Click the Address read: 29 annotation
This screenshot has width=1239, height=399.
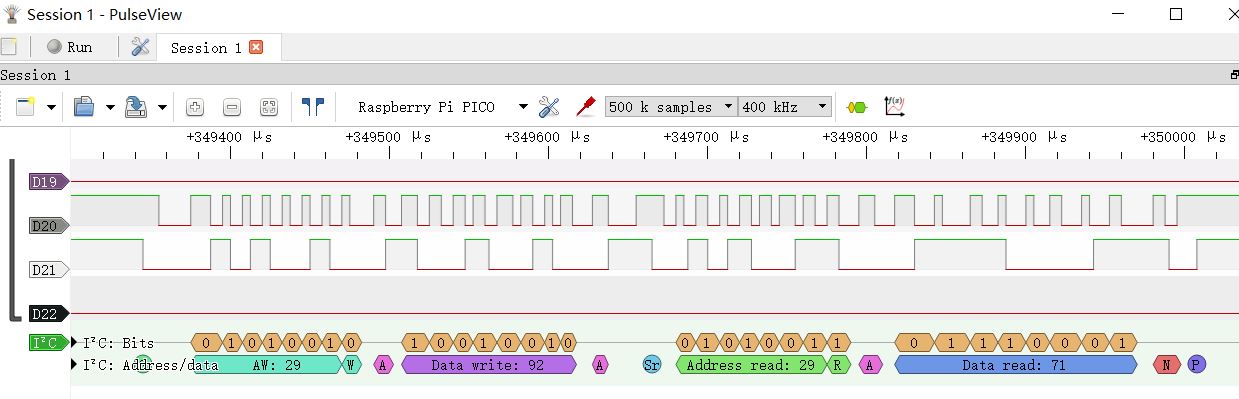751,365
